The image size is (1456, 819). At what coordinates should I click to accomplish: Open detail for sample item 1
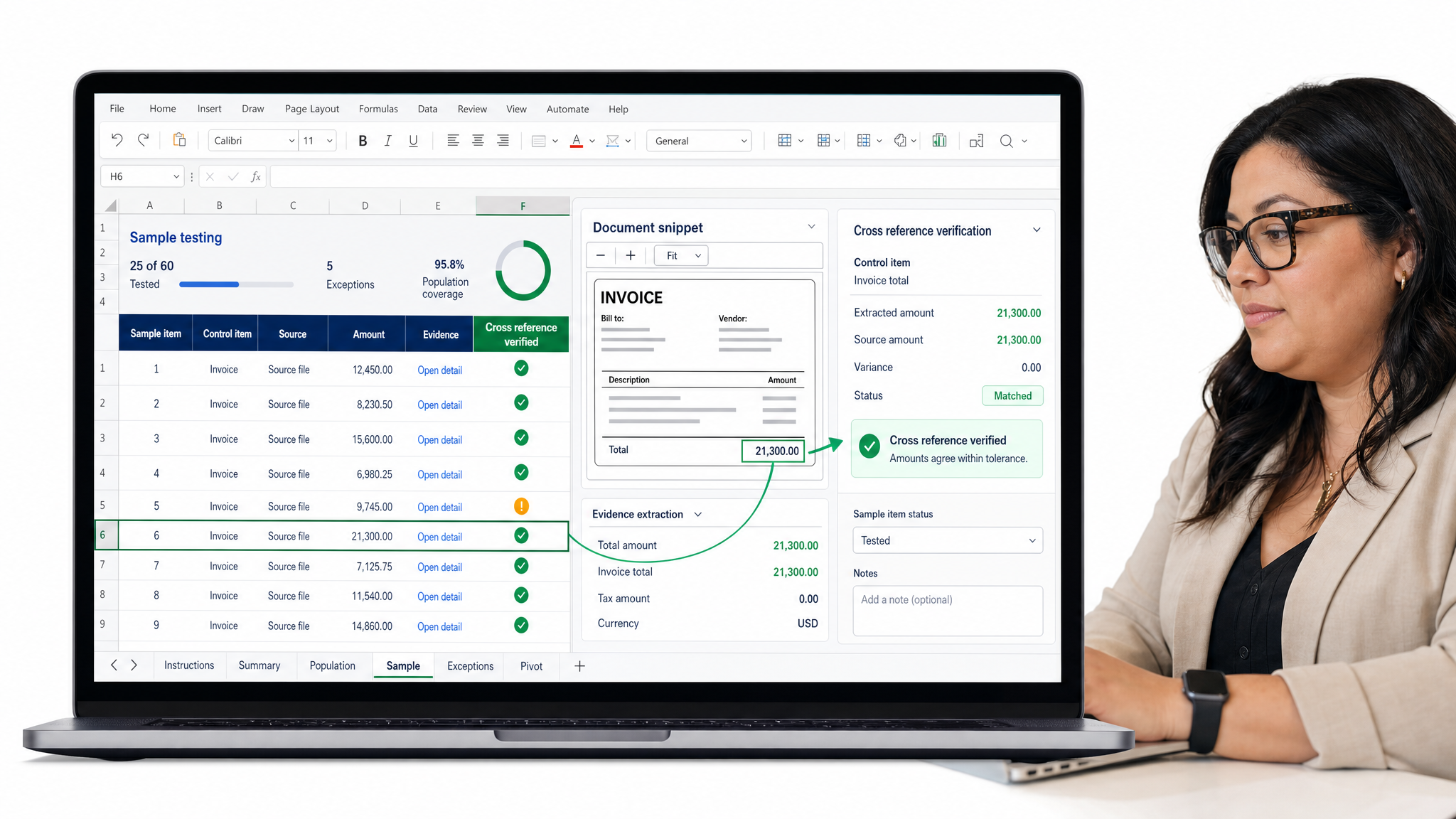pos(439,370)
